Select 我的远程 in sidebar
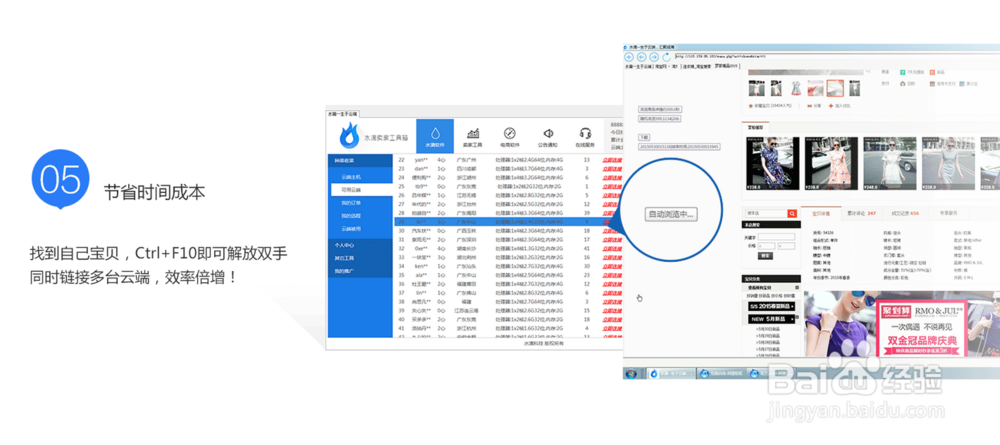 click(351, 215)
